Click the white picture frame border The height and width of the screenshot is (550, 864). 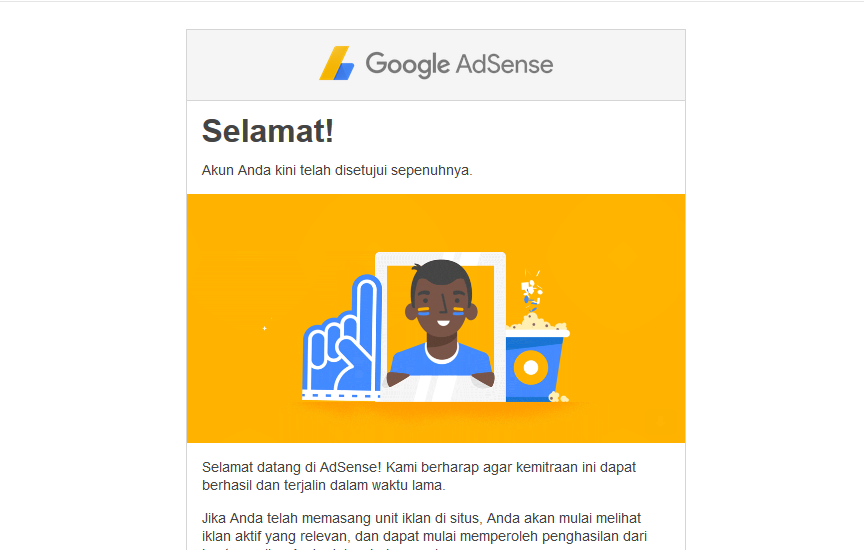click(440, 259)
